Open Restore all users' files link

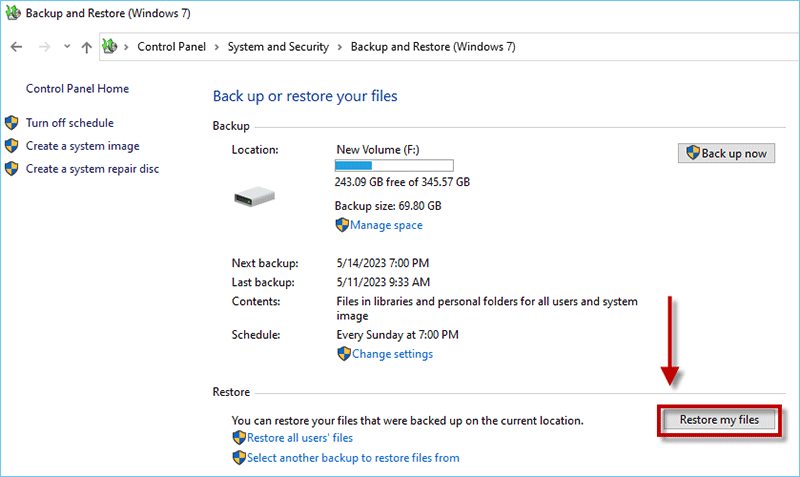click(300, 438)
